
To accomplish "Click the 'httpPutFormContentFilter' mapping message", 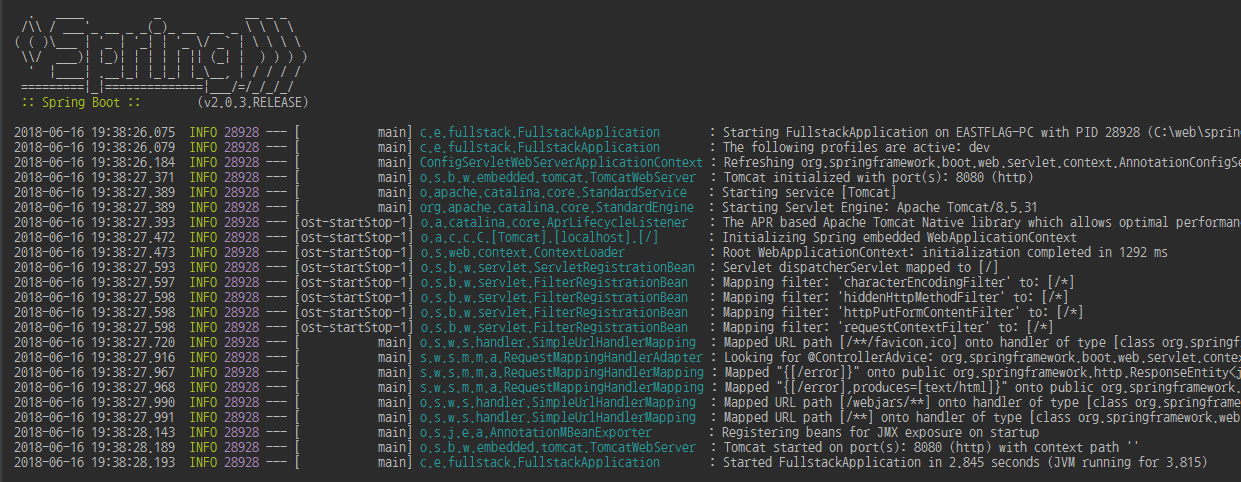I will click(900, 313).
